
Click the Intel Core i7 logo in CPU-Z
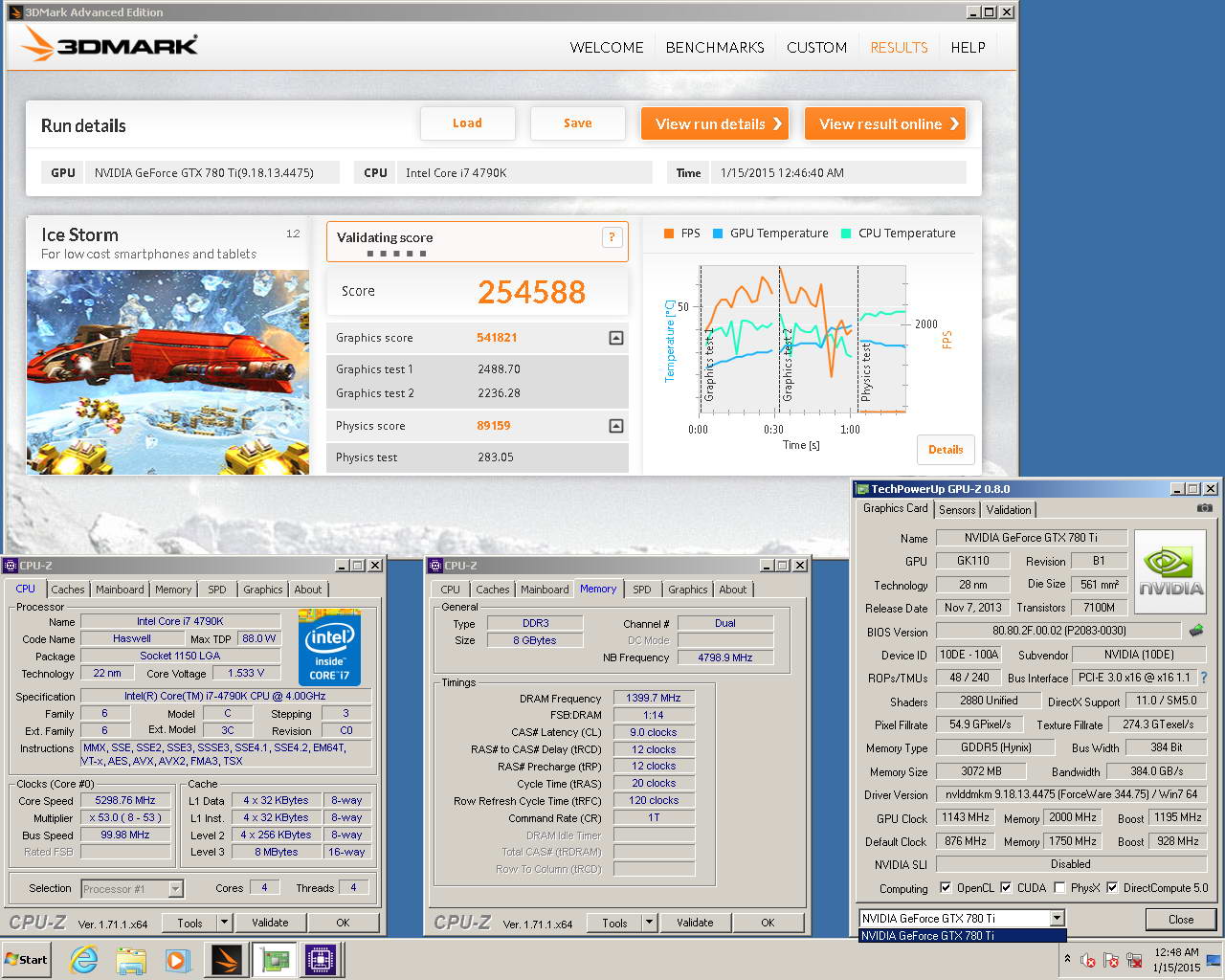(329, 647)
